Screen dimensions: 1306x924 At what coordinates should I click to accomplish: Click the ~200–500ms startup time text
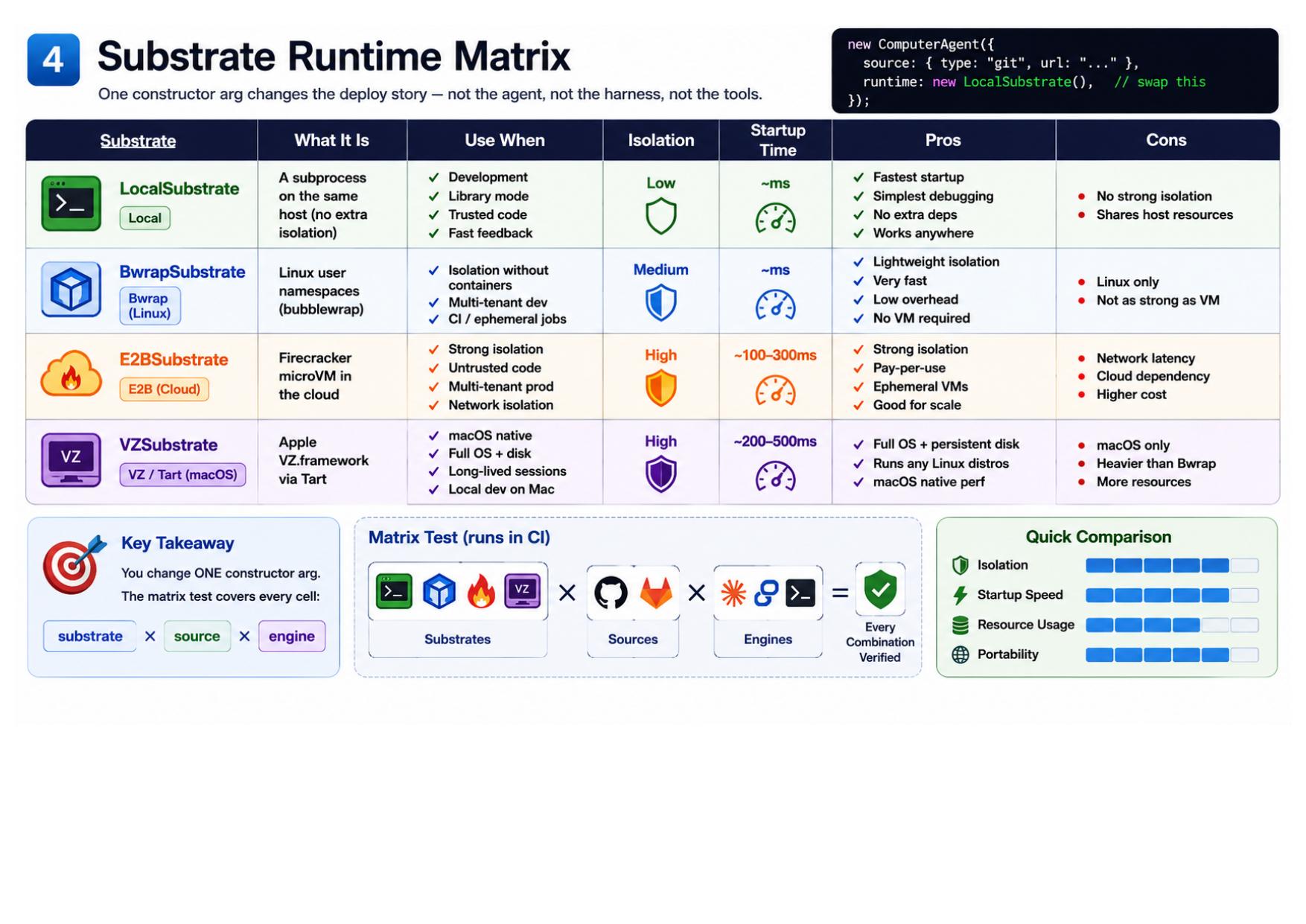pyautogui.click(x=775, y=441)
